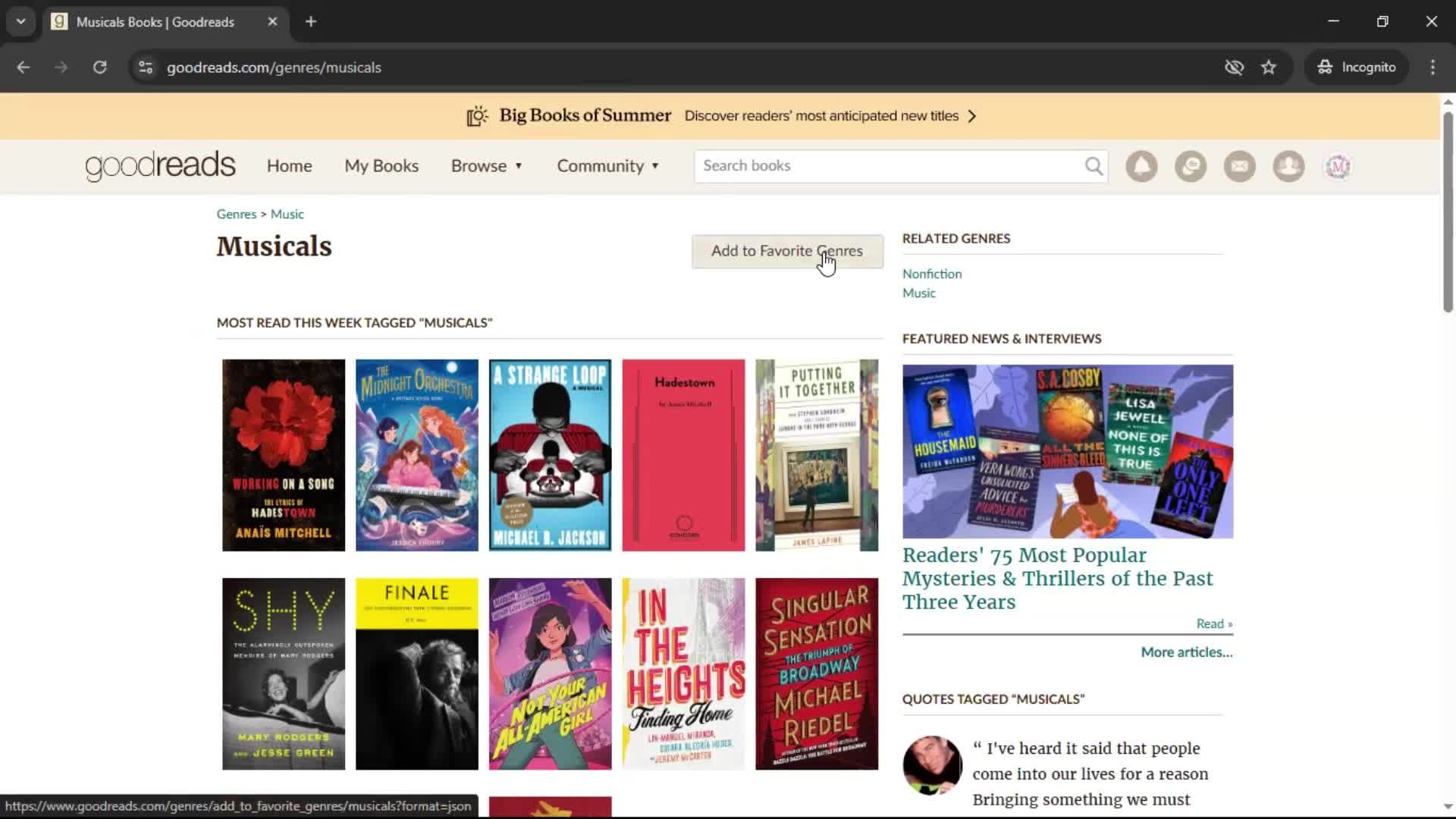
Task: Open A Strange Loop book cover
Action: [551, 455]
